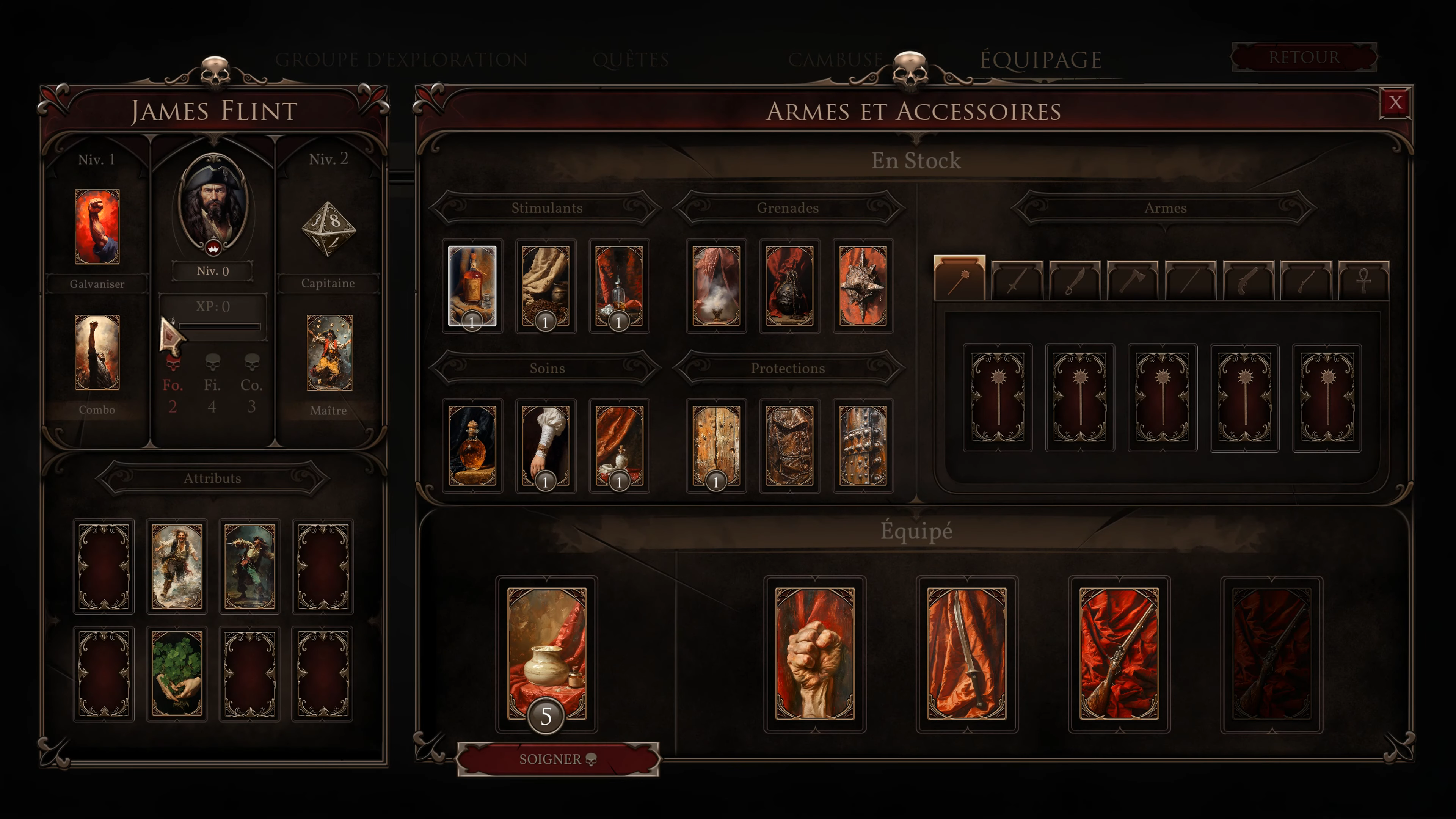Select the axe weapon category tab
This screenshot has width=1456, height=819.
click(x=1133, y=280)
